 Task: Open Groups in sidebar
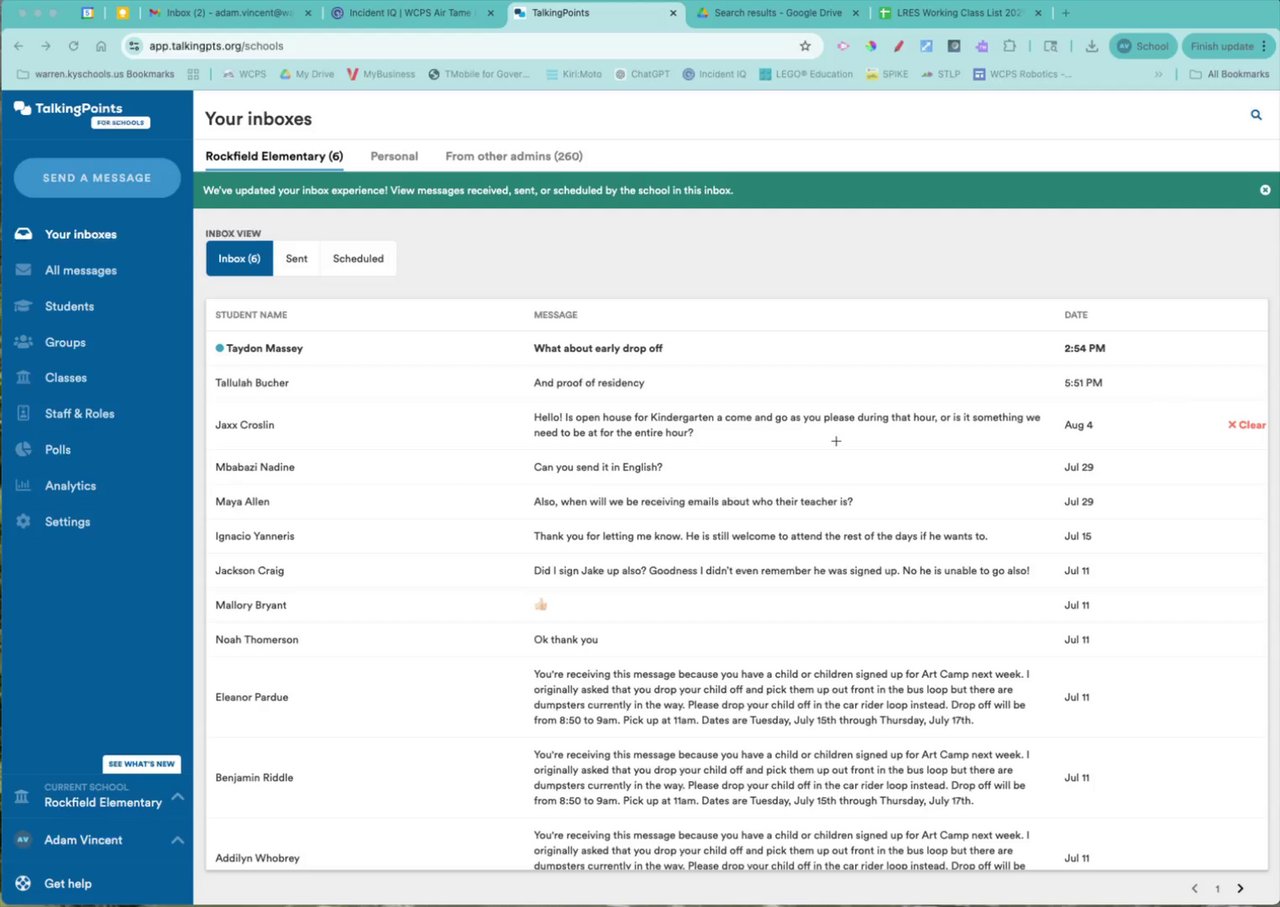coord(65,342)
